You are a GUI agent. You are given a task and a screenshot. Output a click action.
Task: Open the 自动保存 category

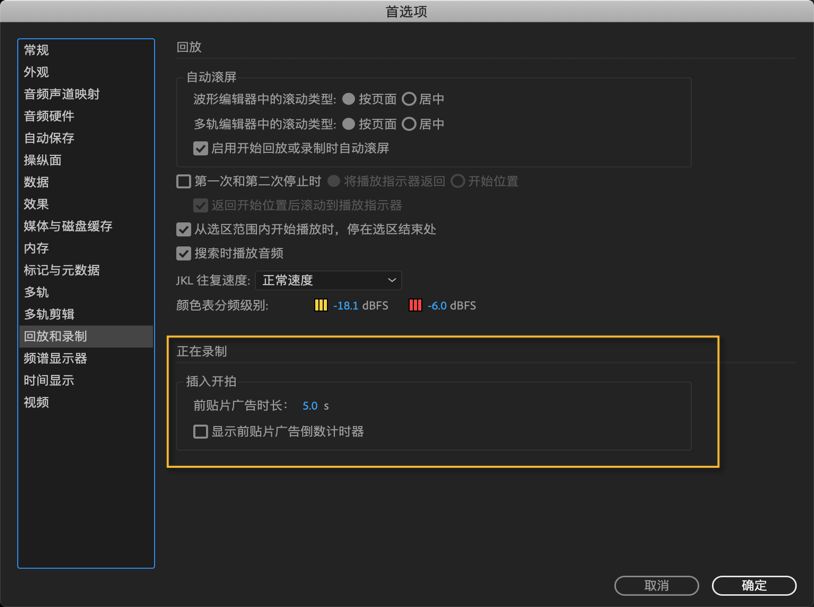[46, 137]
